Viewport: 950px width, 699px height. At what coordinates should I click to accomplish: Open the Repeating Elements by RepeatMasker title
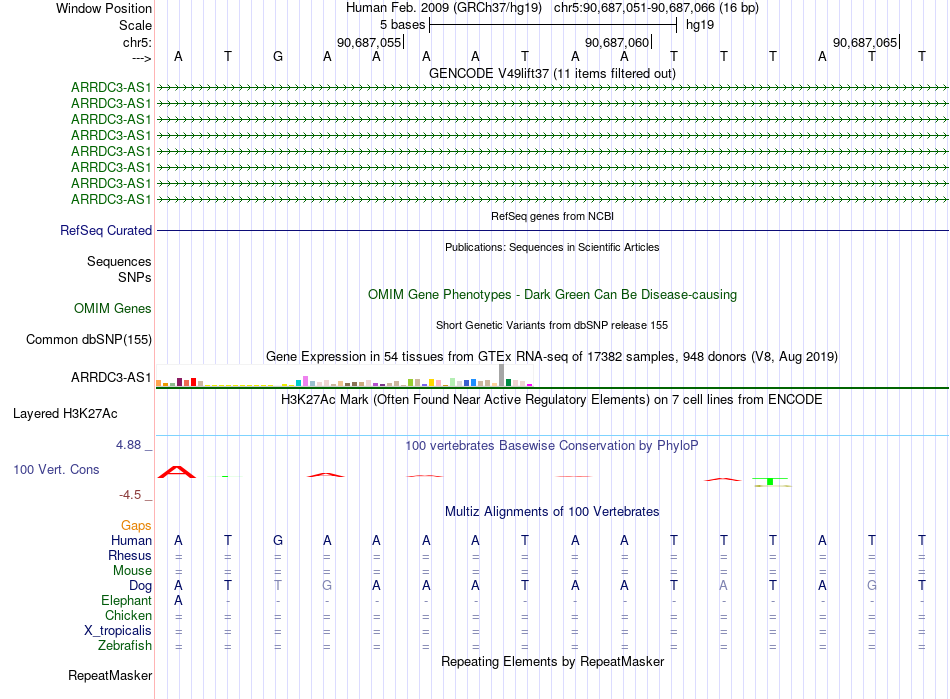552,661
